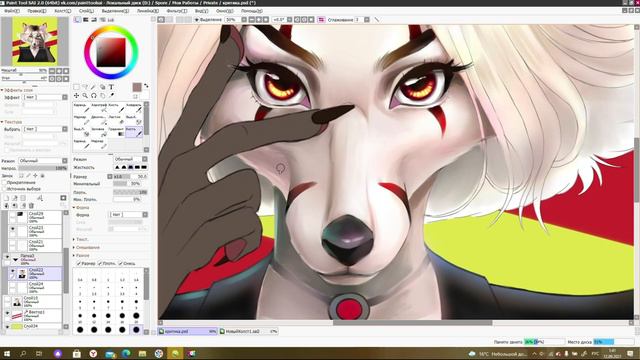Select the Move tool

76,96
